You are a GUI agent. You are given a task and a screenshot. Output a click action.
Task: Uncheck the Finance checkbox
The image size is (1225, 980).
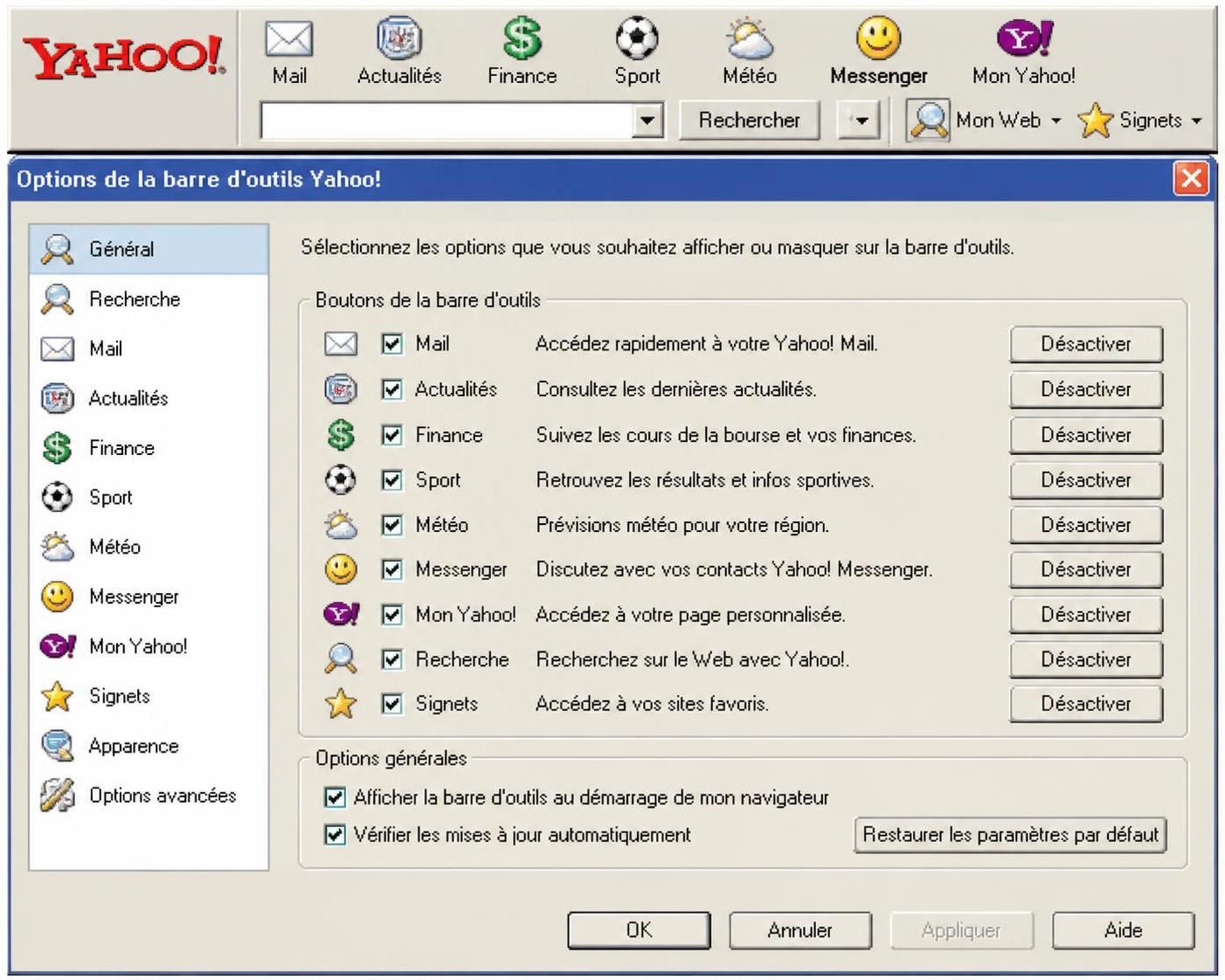392,434
